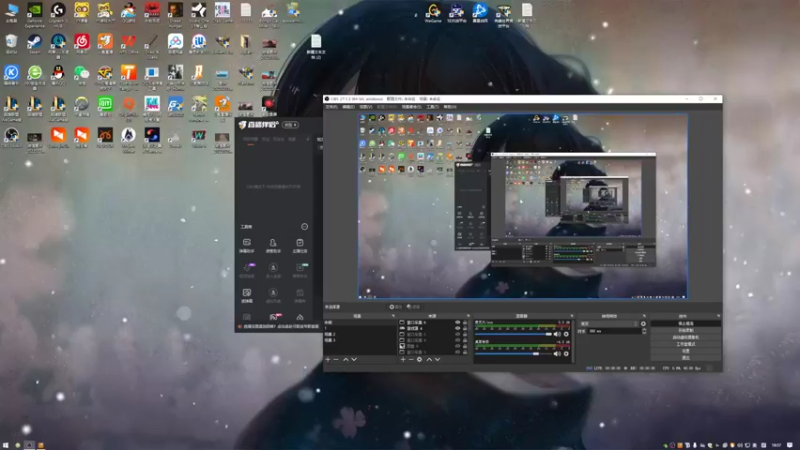
Task: Adjust first mixer channel volume slider
Action: (513, 334)
